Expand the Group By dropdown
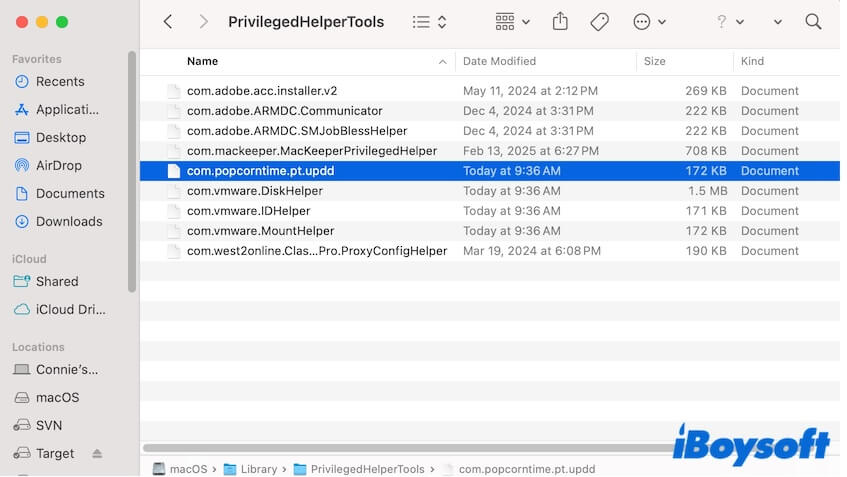847x477 pixels. (x=512, y=22)
